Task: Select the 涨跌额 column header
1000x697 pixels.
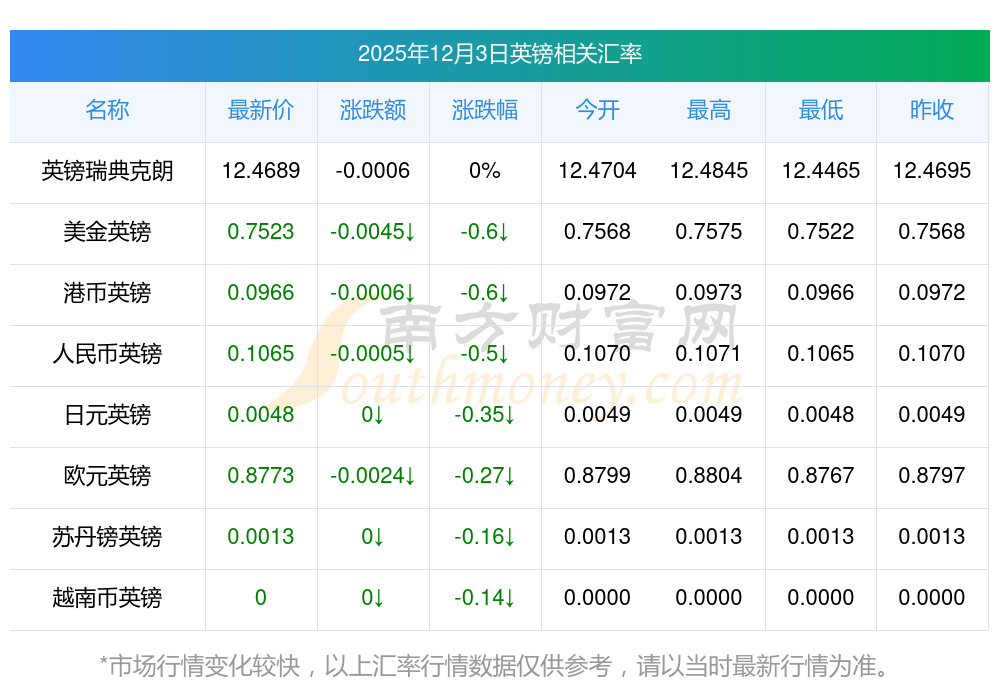Action: [372, 110]
